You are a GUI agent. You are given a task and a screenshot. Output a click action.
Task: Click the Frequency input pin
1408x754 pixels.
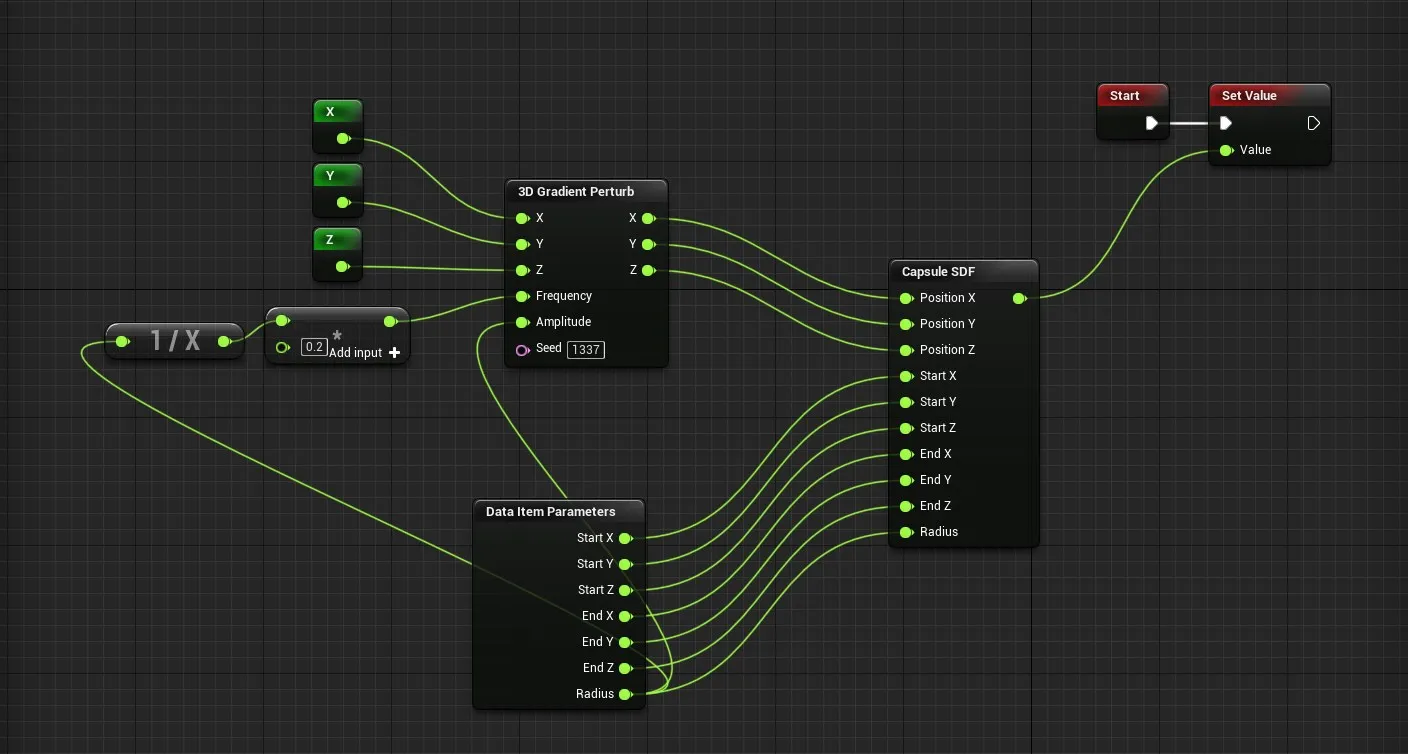pos(521,296)
